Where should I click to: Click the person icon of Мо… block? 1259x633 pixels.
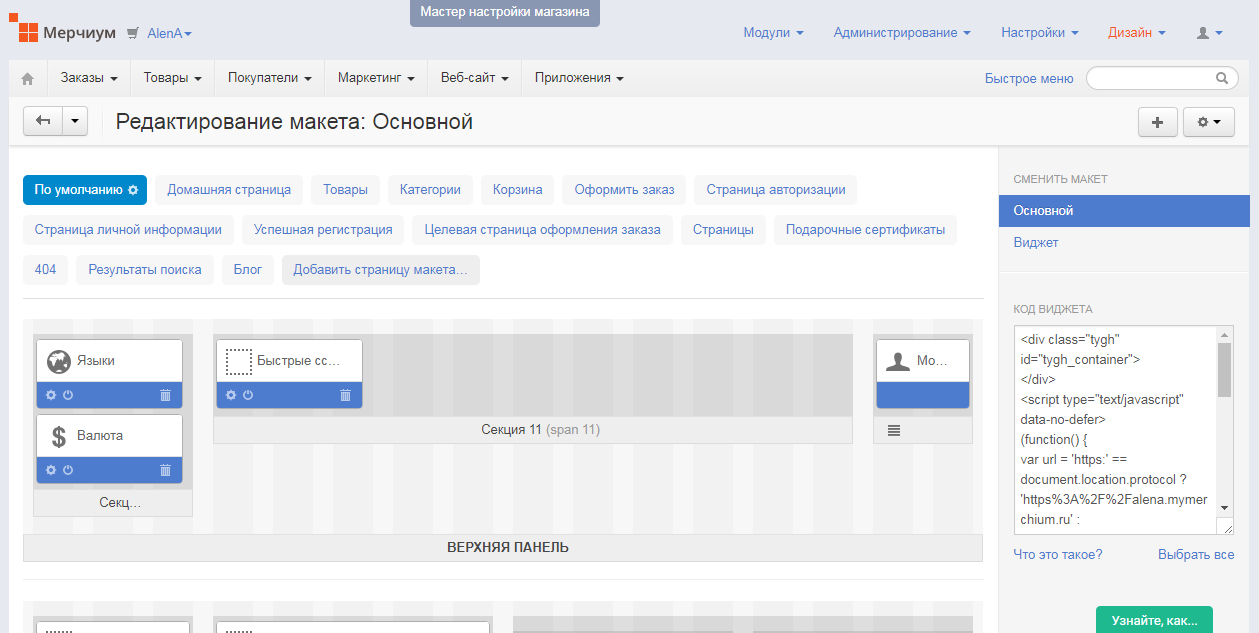[898, 361]
